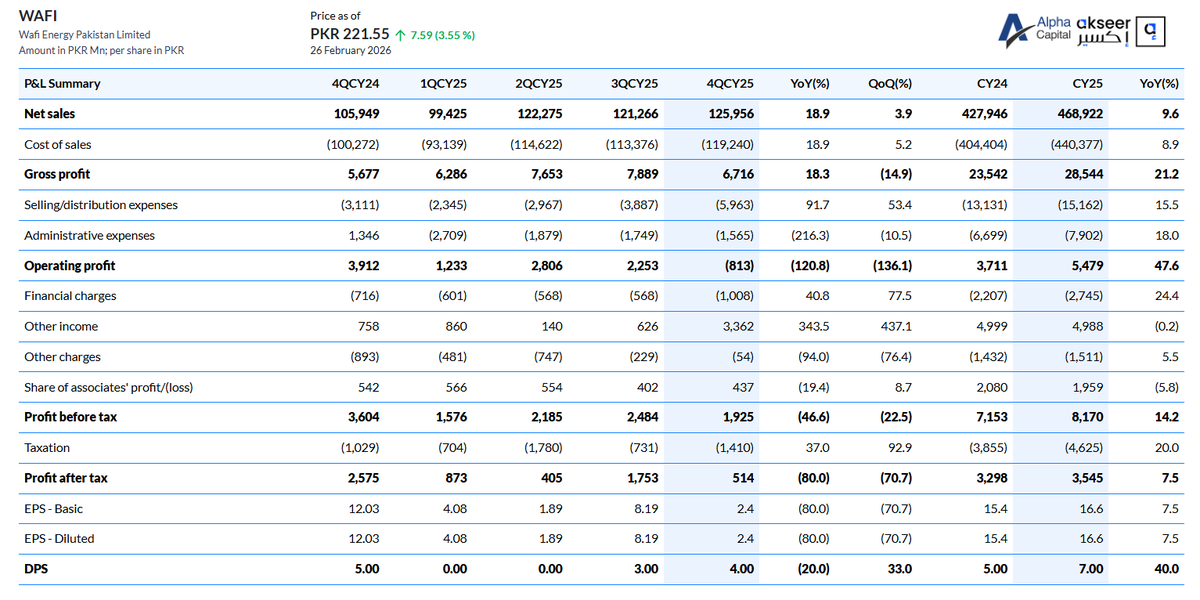This screenshot has height=600, width=1200.
Task: Click the CY25 DPS value 7.00
Action: tap(1091, 569)
